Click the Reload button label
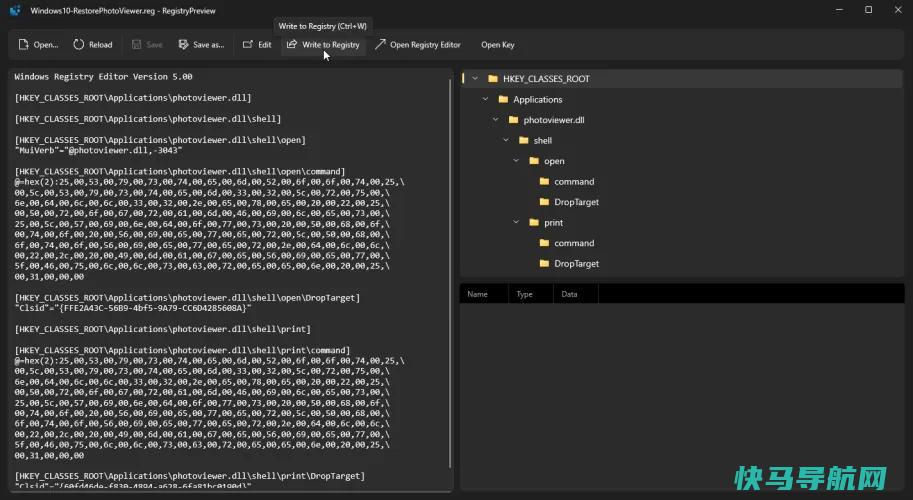Screen dimensions: 913x500 tap(101, 45)
